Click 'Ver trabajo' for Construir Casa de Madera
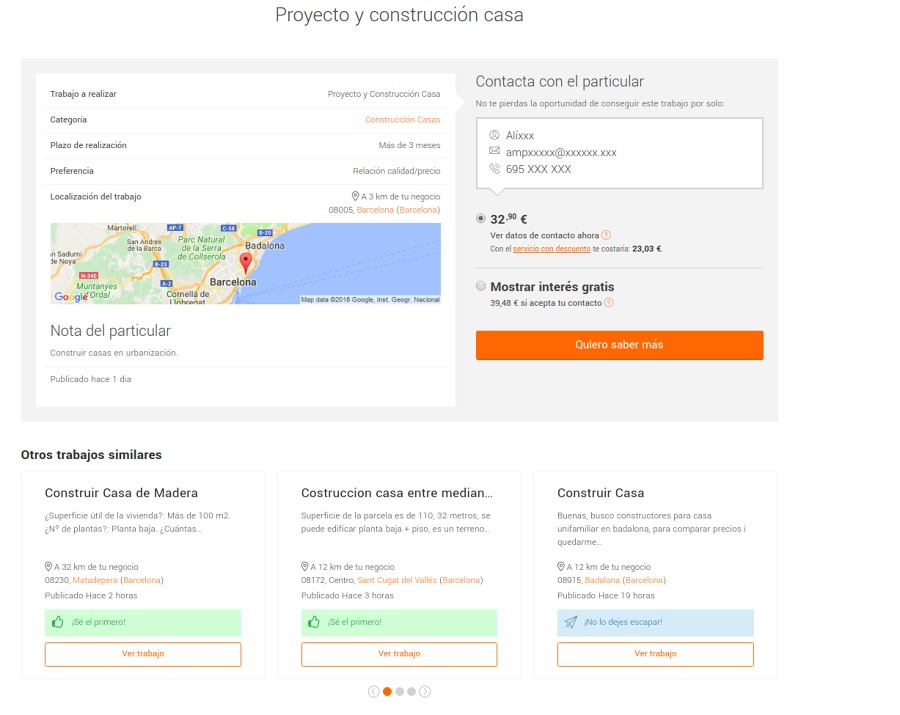This screenshot has width=900, height=715. pyautogui.click(x=143, y=654)
